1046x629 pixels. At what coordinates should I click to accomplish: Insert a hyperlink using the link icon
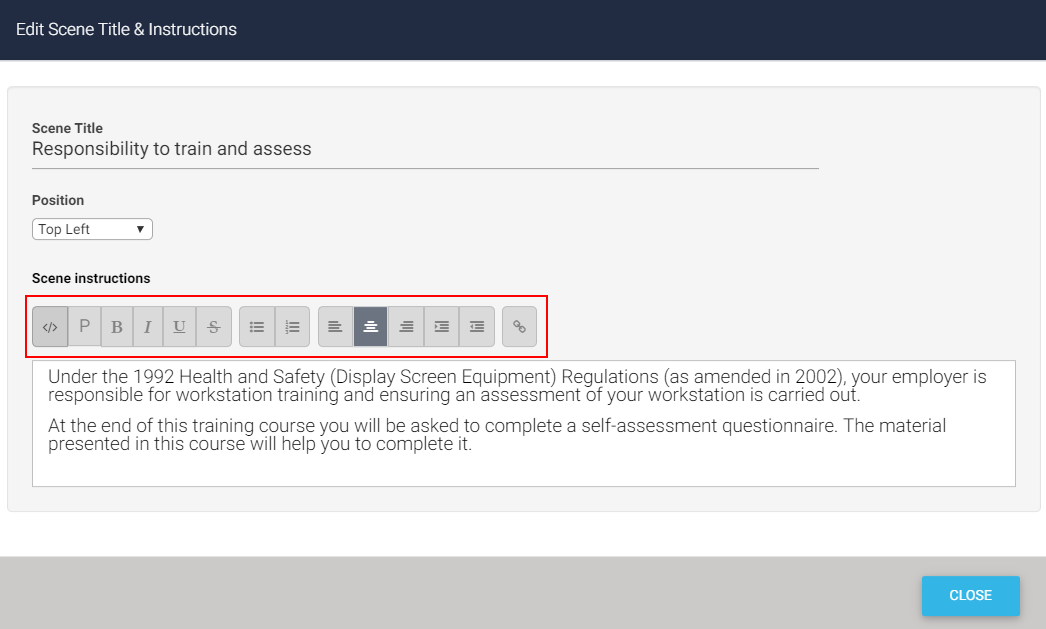[x=519, y=327]
